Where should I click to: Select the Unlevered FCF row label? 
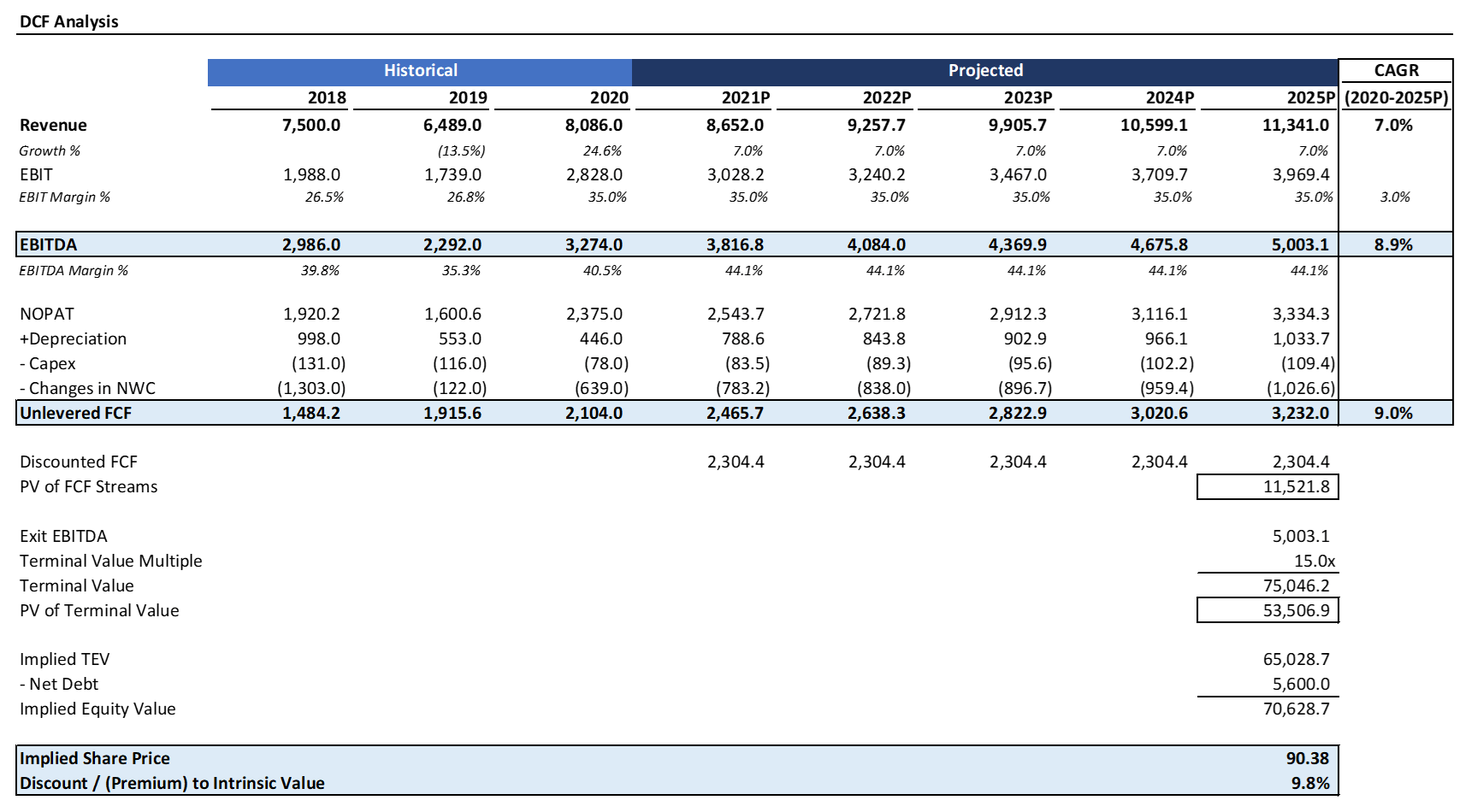point(75,413)
